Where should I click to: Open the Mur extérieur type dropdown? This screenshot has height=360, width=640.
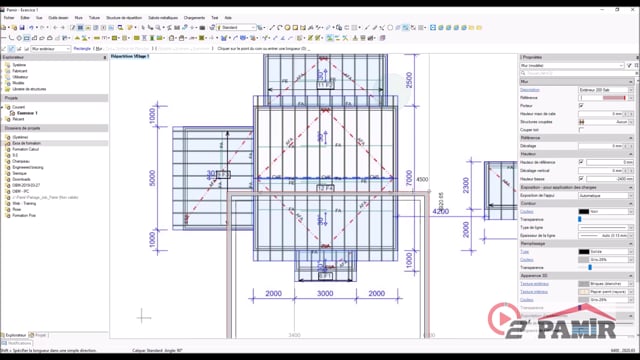click(x=51, y=49)
